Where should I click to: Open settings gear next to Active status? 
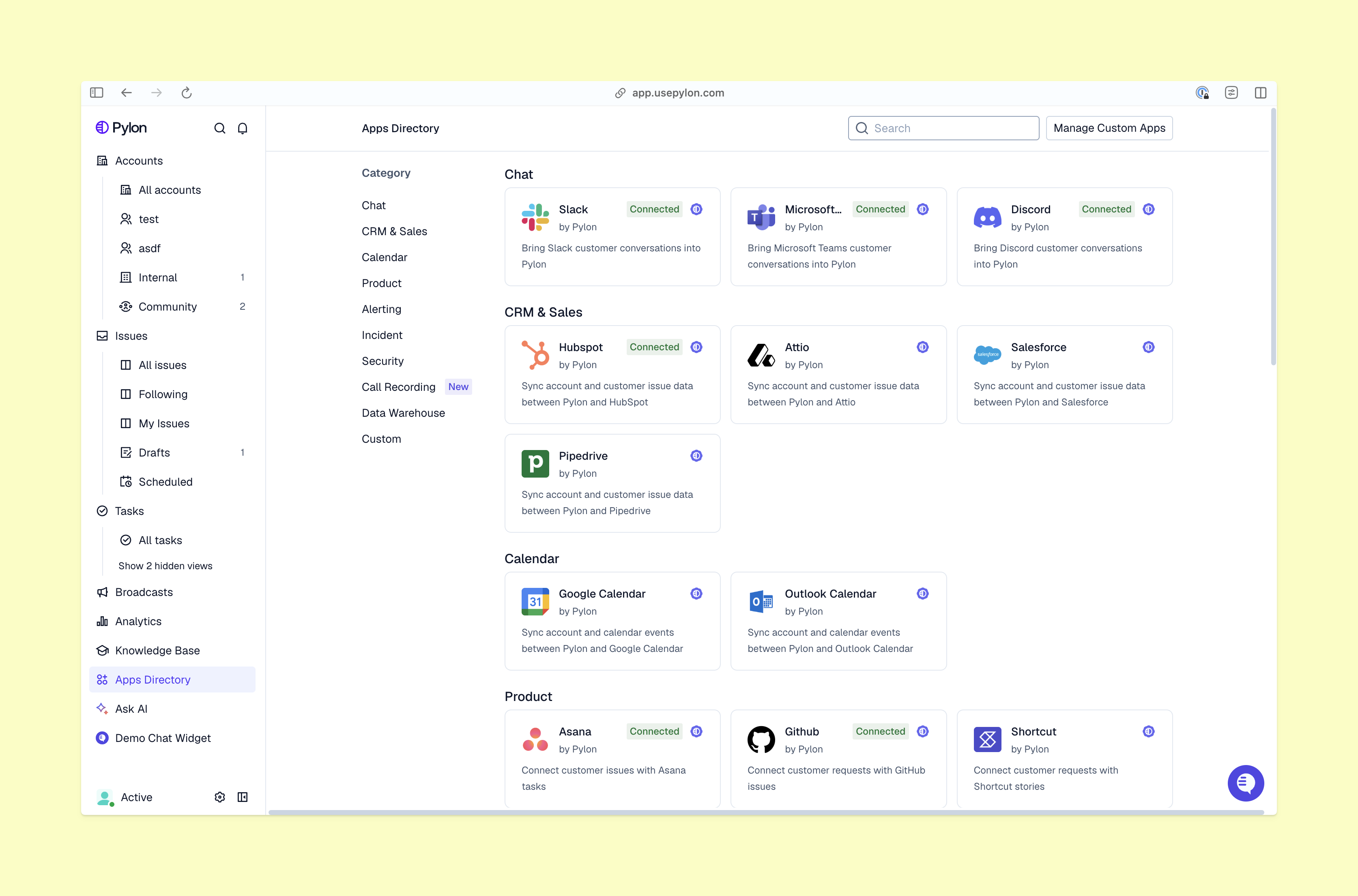click(x=219, y=797)
